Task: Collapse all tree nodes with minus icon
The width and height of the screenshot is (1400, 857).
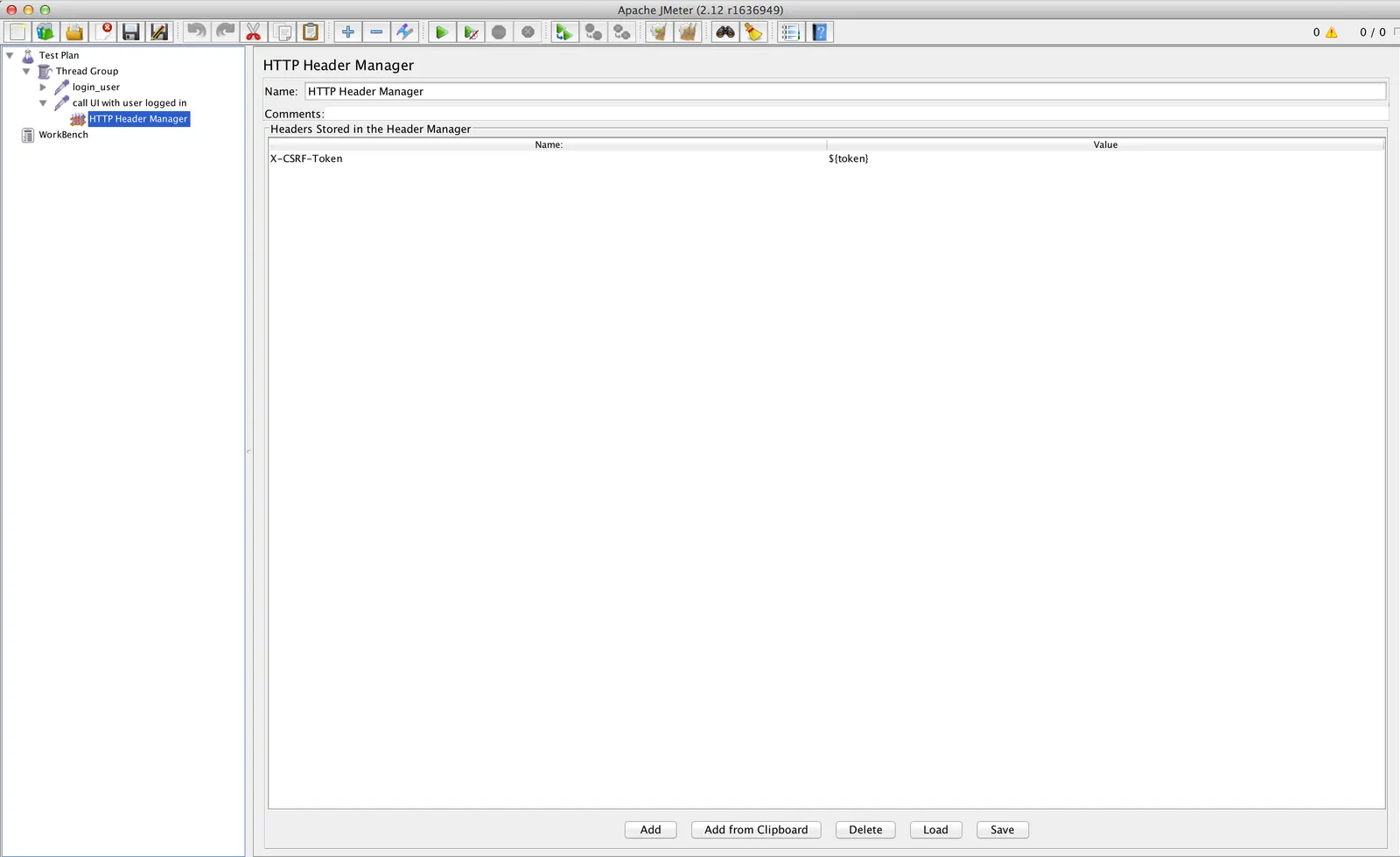Action: pos(376,32)
